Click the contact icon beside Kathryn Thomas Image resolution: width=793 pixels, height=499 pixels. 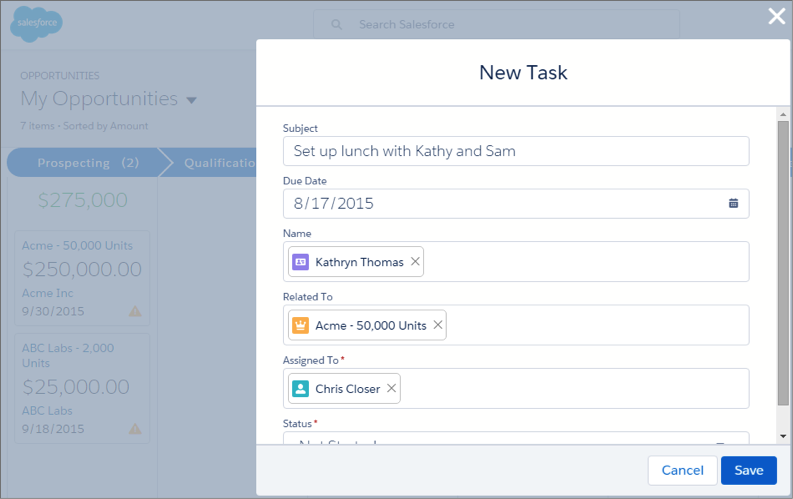pyautogui.click(x=300, y=262)
